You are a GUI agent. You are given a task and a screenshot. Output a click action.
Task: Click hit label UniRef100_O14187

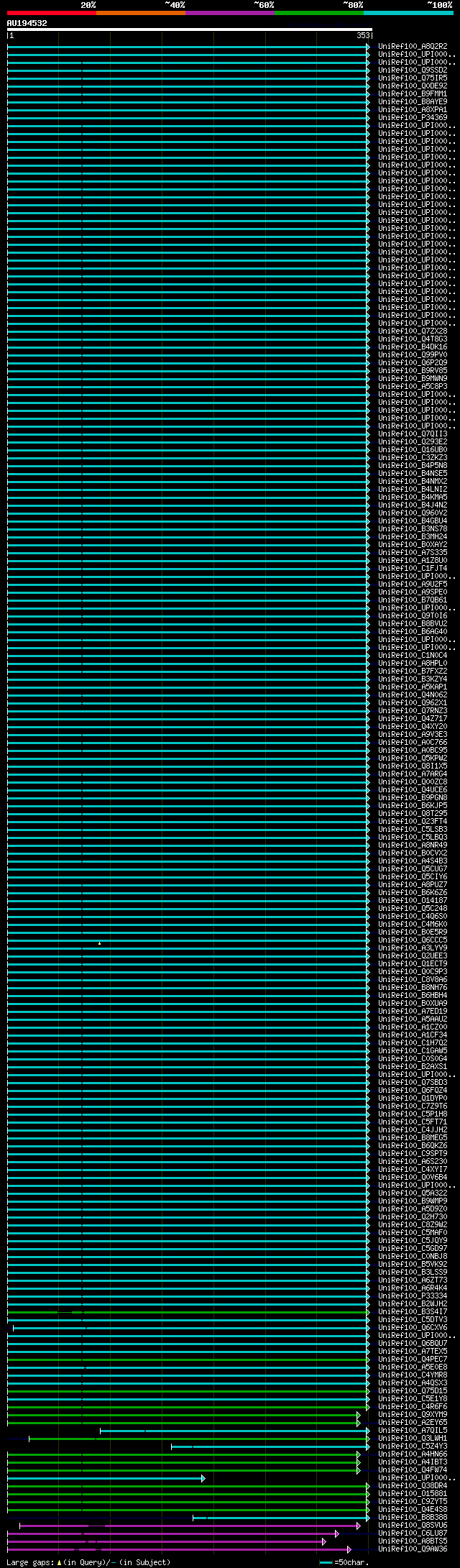click(413, 900)
